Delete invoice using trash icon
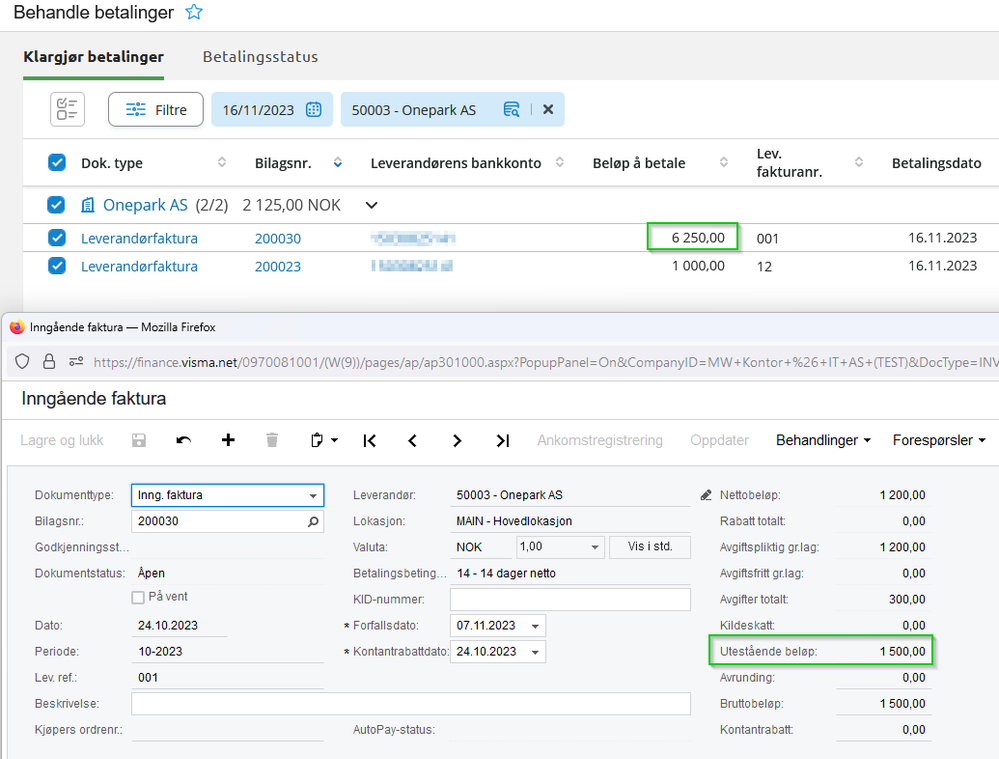Viewport: 999px width, 759px height. [272, 440]
